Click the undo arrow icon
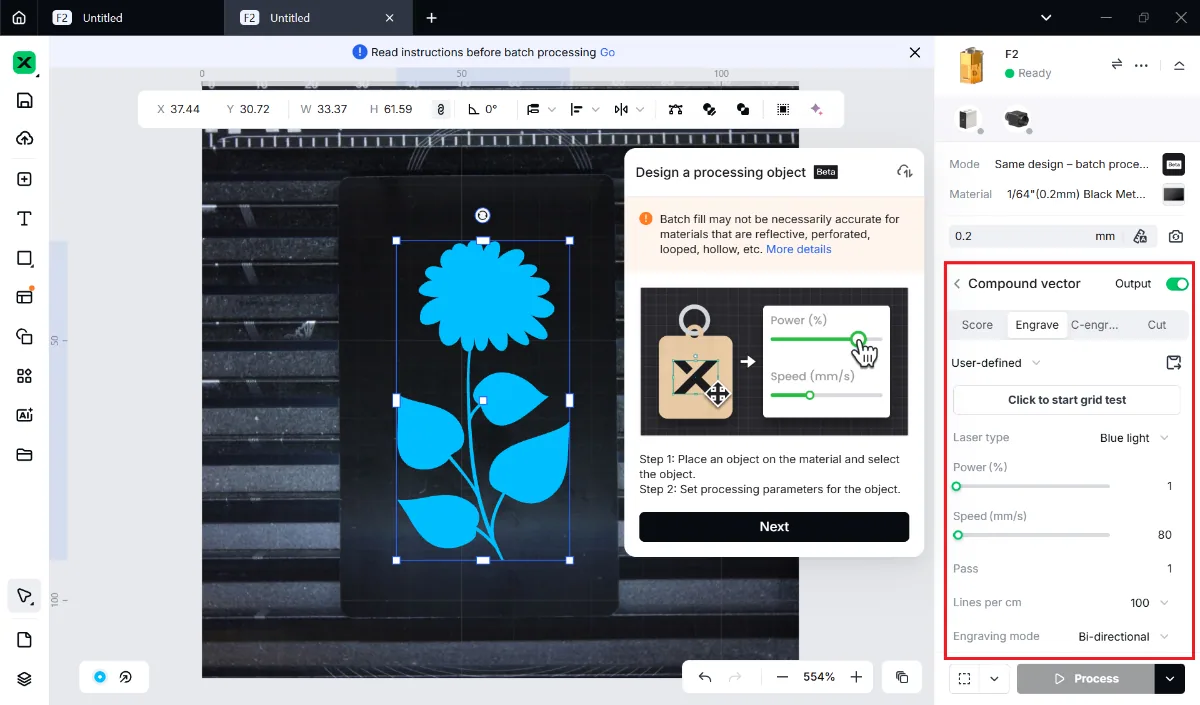Viewport: 1200px width, 705px height. coord(705,677)
